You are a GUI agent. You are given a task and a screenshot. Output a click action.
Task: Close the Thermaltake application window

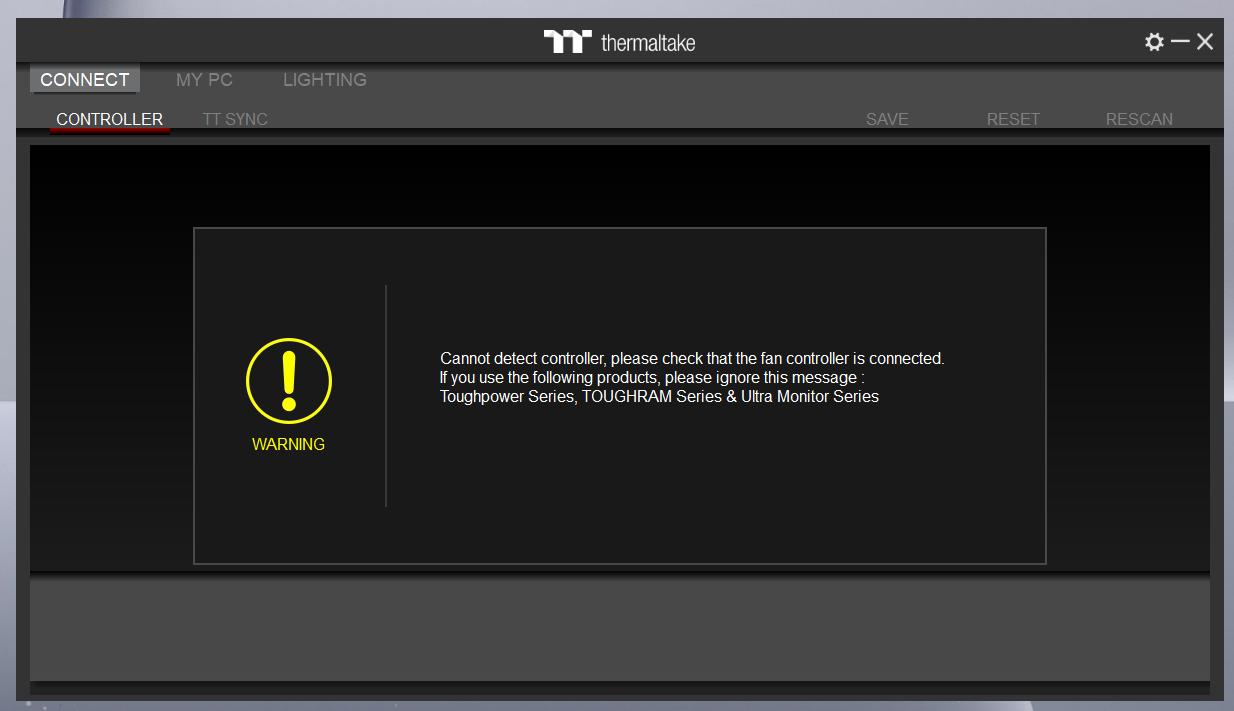1205,42
